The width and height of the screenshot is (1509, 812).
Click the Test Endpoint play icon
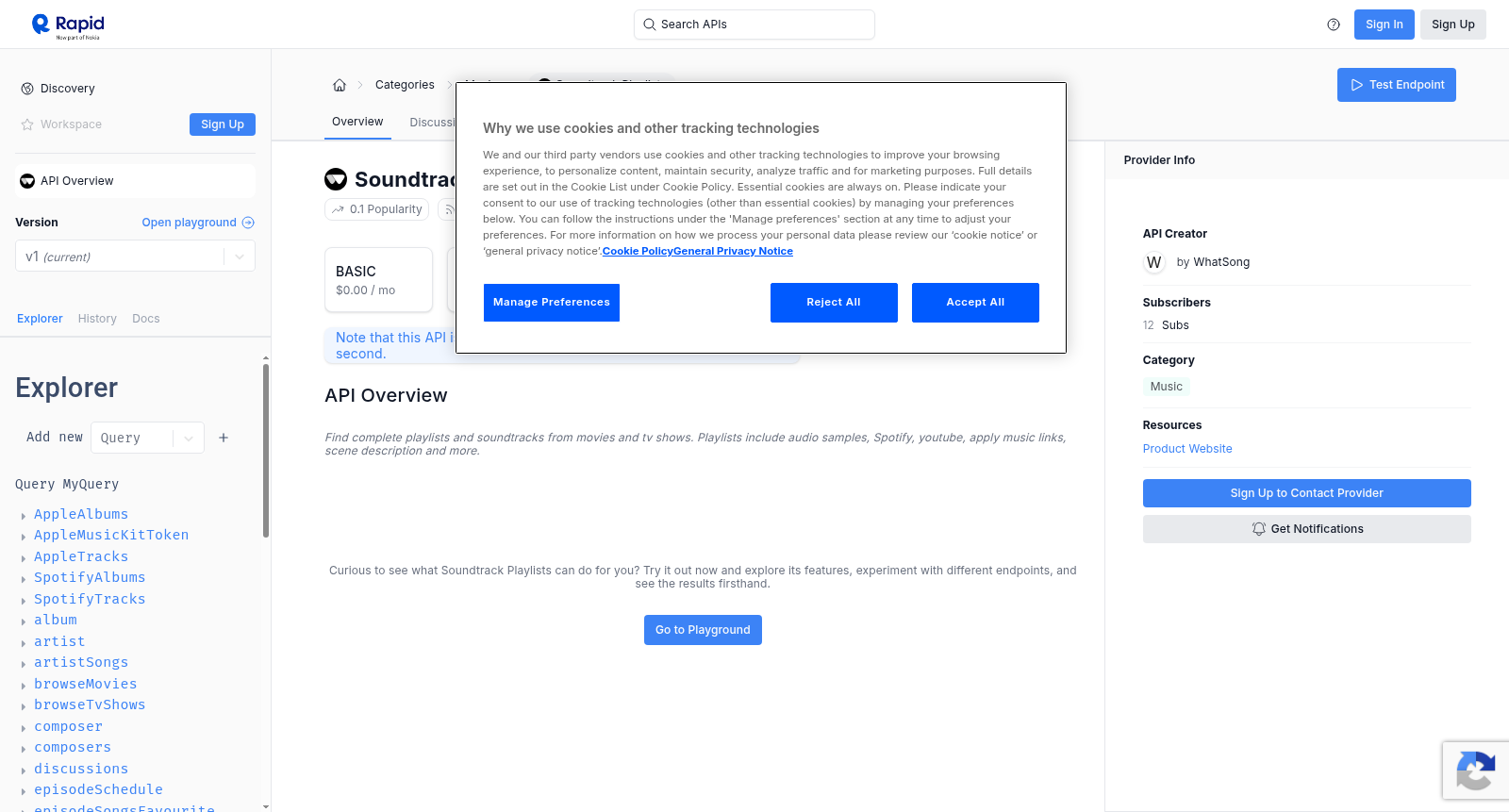(1357, 85)
